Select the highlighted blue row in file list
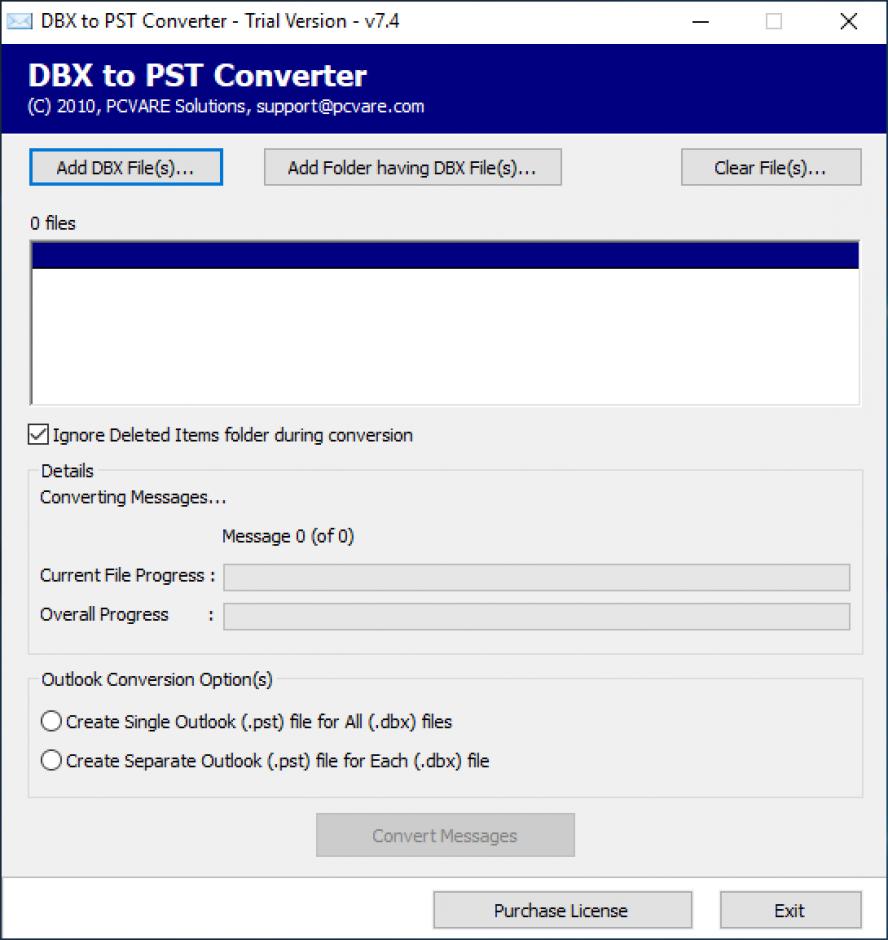Image resolution: width=888 pixels, height=940 pixels. click(x=445, y=255)
